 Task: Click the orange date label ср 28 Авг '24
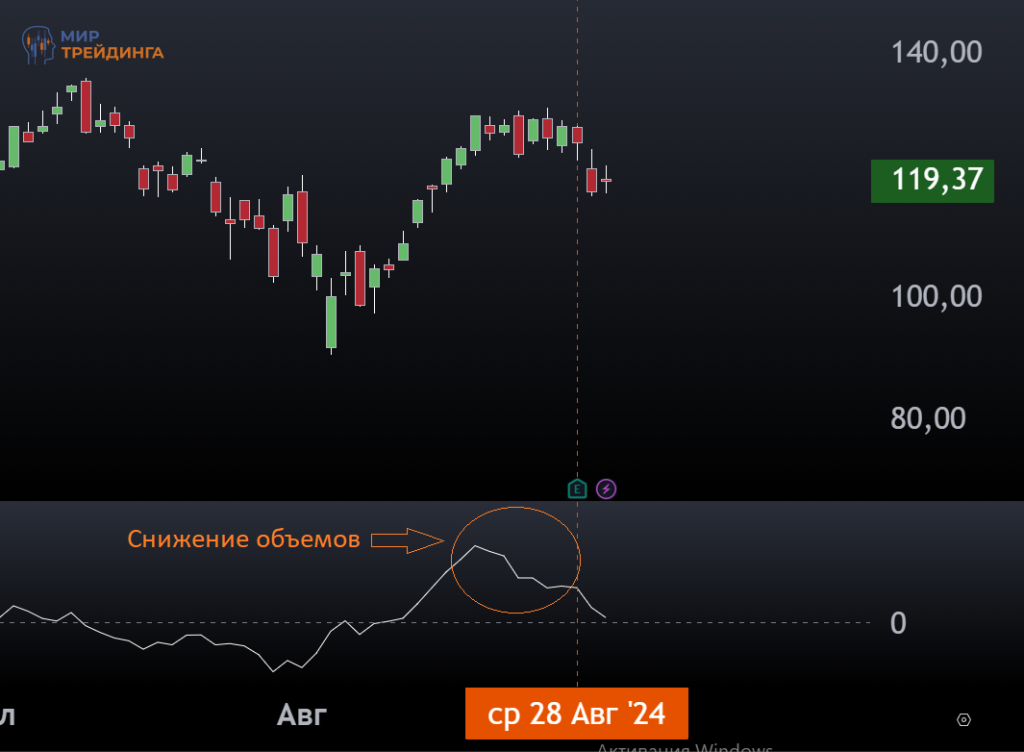click(x=576, y=714)
